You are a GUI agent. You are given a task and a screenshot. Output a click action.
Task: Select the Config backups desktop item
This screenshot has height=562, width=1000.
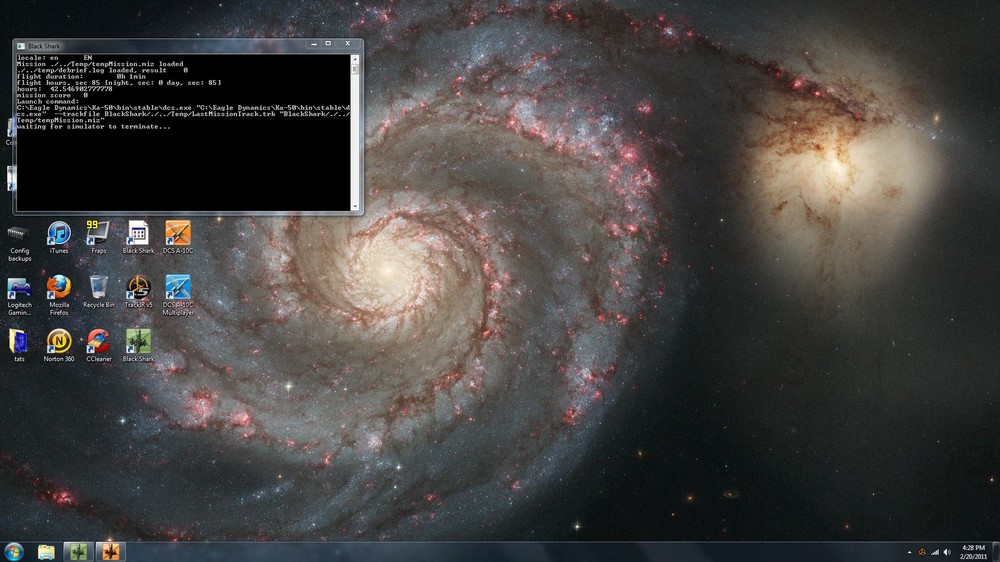(19, 242)
